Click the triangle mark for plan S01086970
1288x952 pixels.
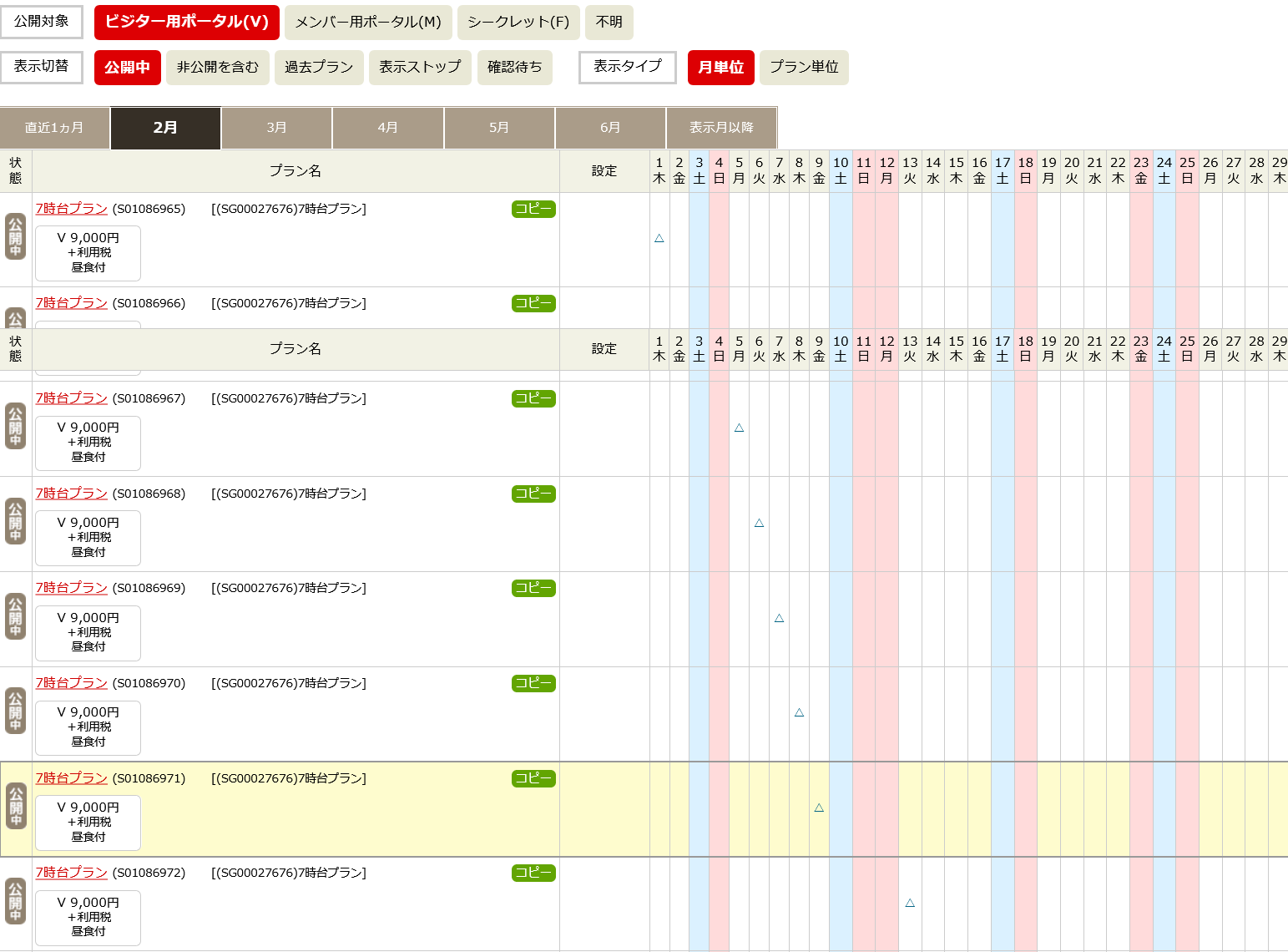(x=799, y=712)
